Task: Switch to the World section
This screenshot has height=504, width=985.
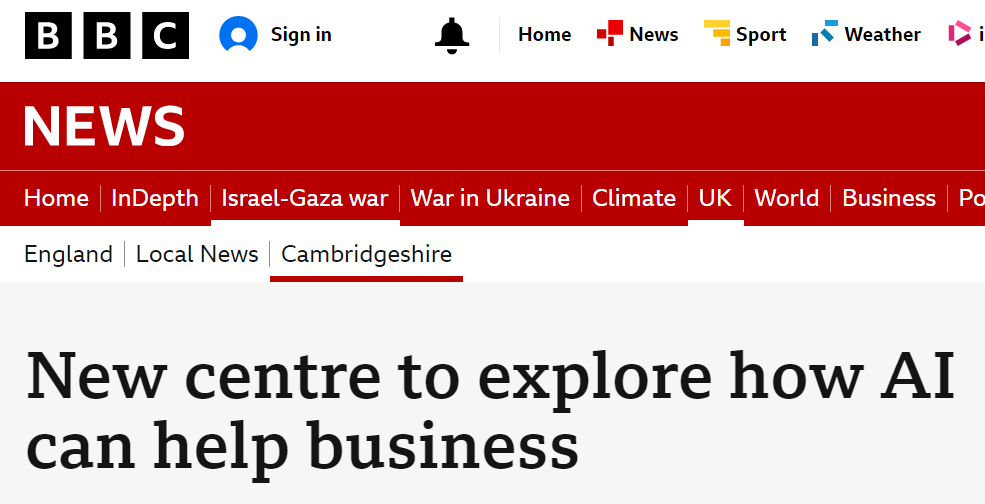Action: [x=786, y=198]
